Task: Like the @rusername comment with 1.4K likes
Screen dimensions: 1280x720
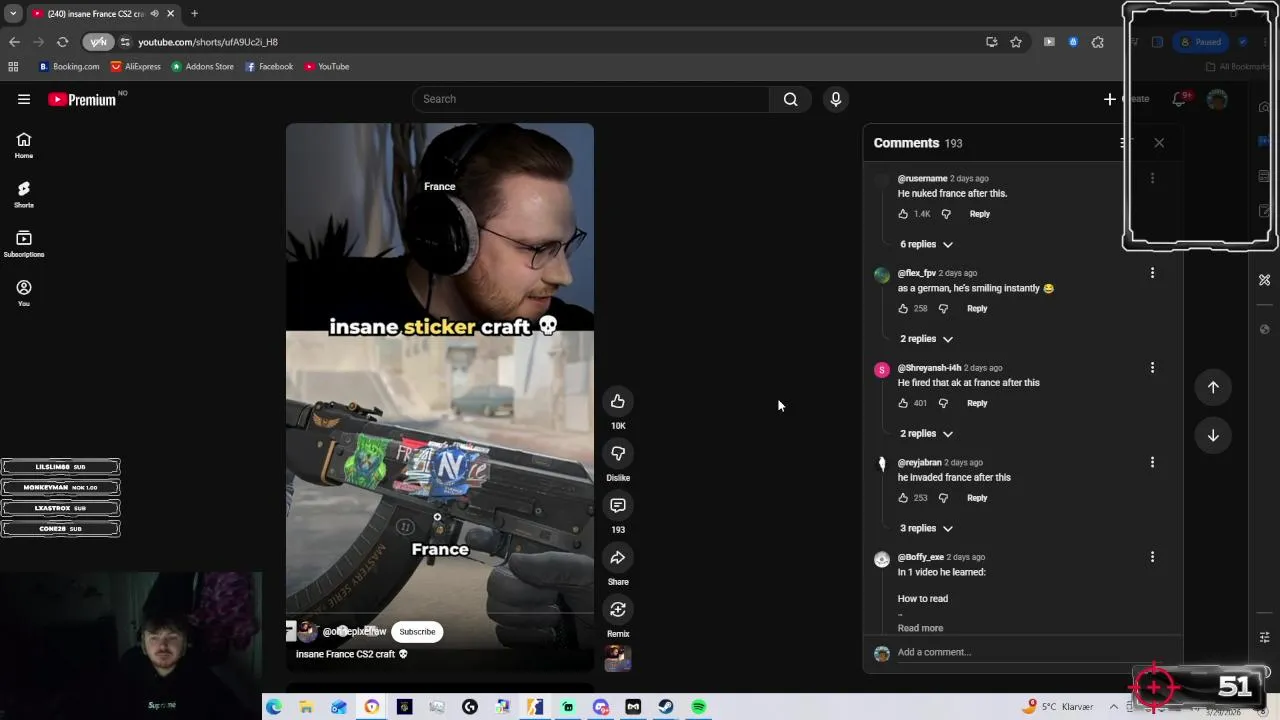Action: (x=903, y=214)
